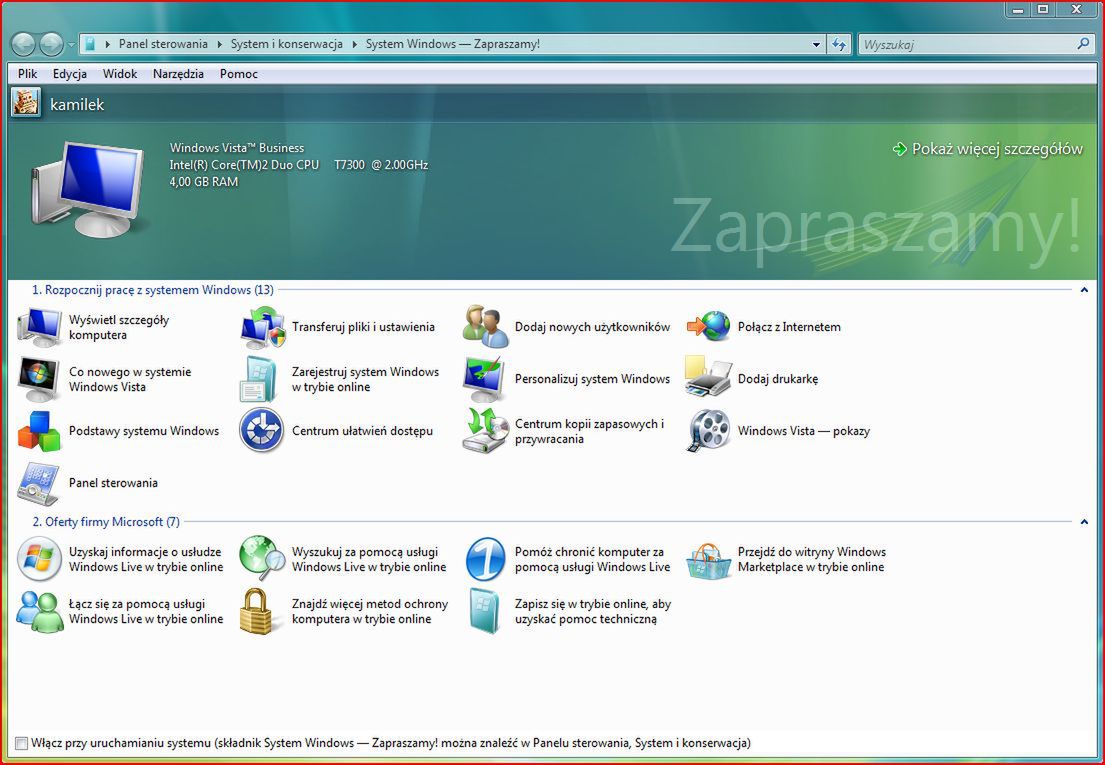The height and width of the screenshot is (765, 1105).
Task: Click the 4,00 GB RAM text
Action: coord(204,182)
